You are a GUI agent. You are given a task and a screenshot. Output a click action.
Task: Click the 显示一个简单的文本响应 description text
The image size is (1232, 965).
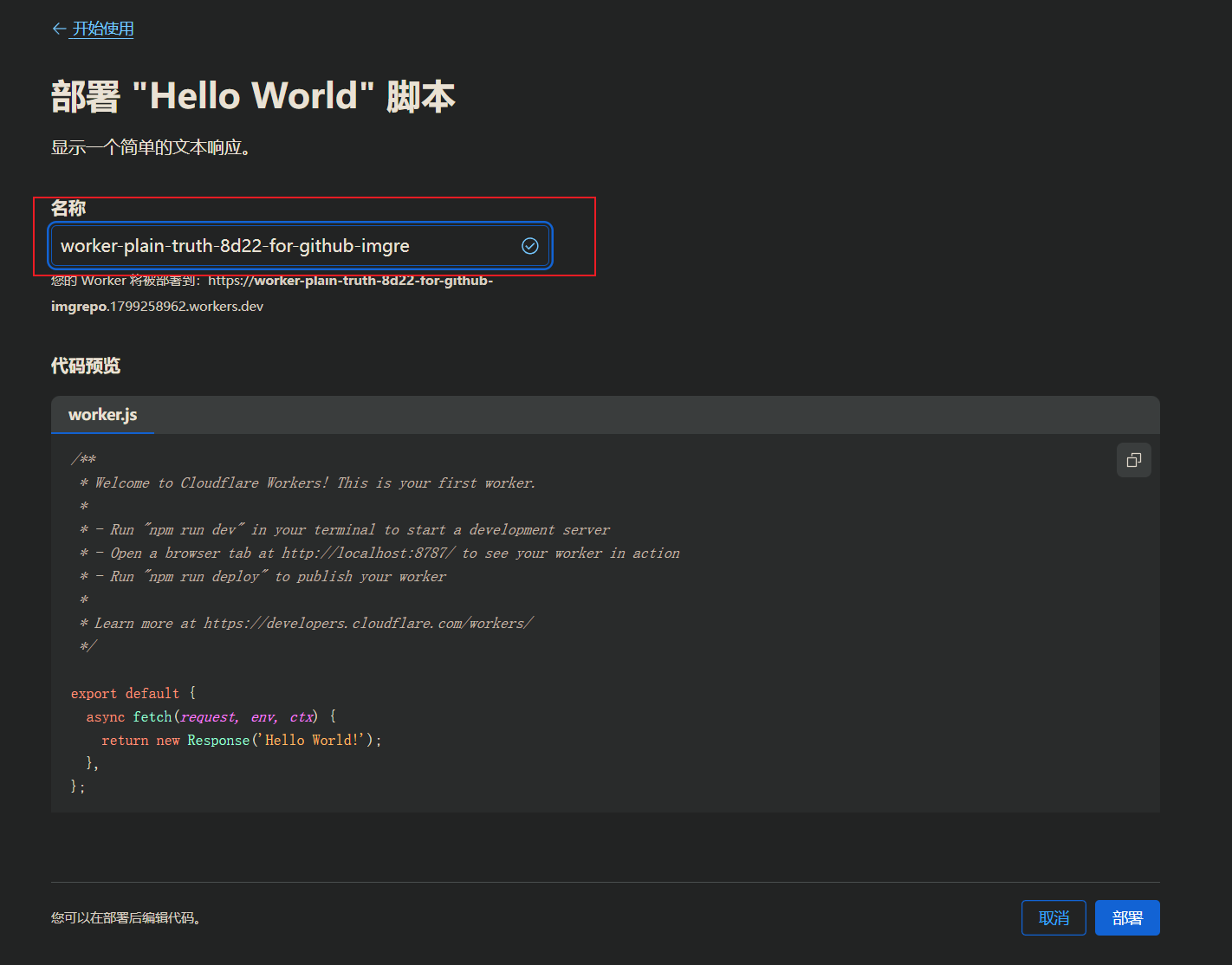pos(152,147)
